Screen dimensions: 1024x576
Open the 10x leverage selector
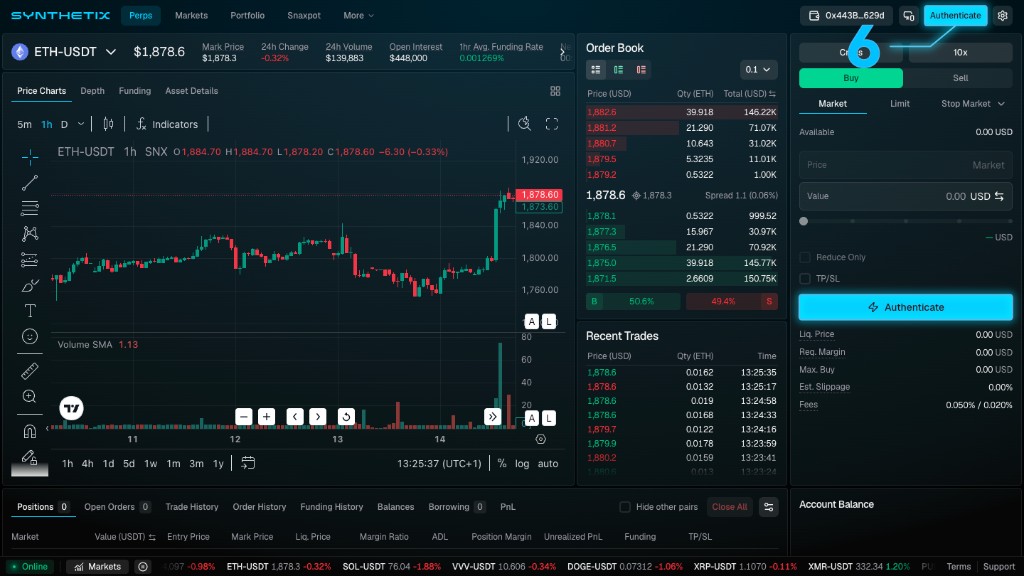coord(960,52)
